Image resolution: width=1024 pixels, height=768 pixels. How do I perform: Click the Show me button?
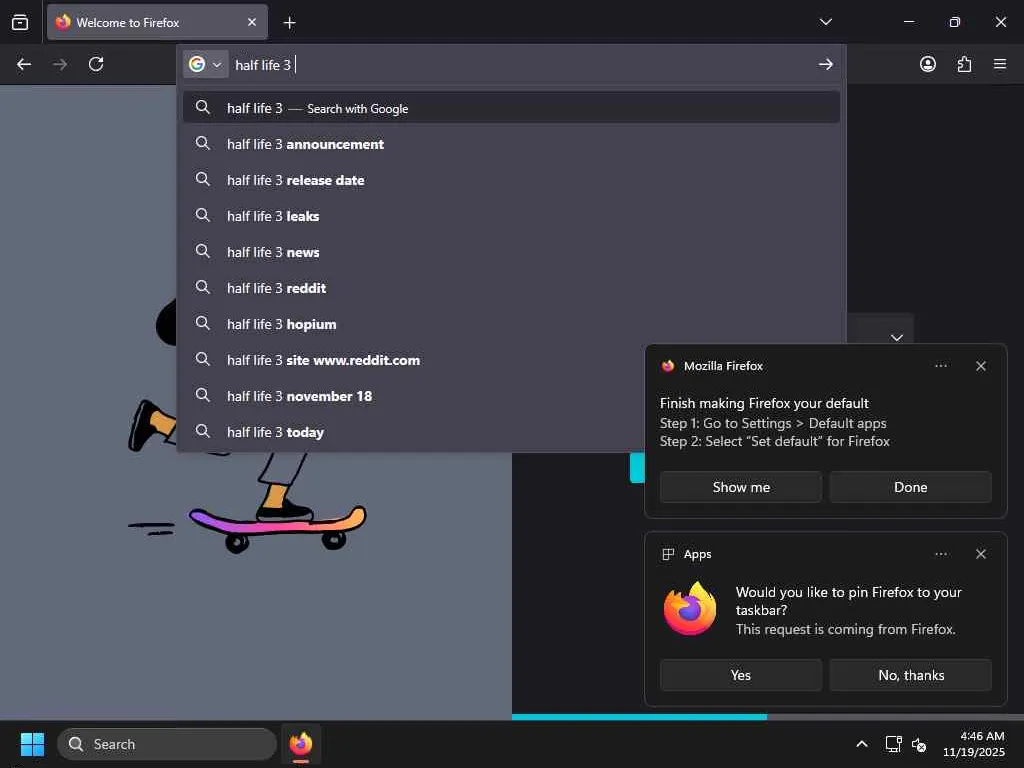tap(741, 487)
